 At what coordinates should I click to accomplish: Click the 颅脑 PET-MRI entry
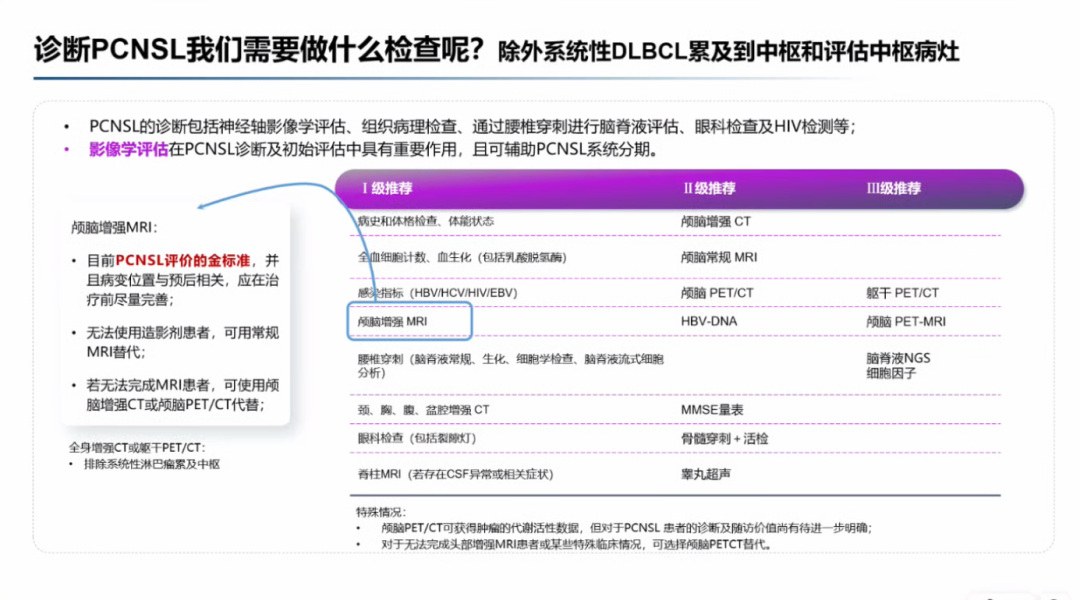[x=905, y=322]
